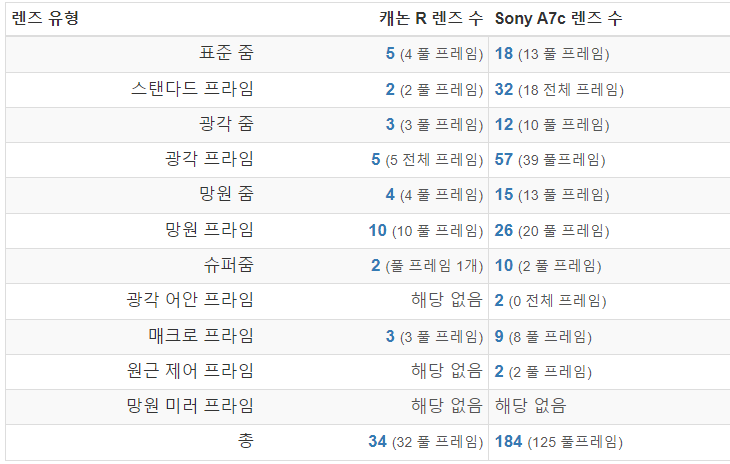Select the '표준 줌' row label
Screen dimensions: 730x464
point(226,53)
